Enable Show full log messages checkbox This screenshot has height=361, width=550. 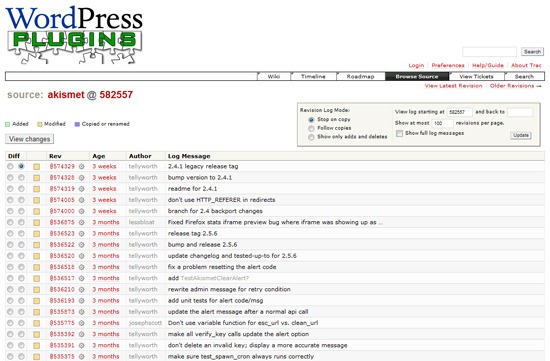[x=399, y=133]
